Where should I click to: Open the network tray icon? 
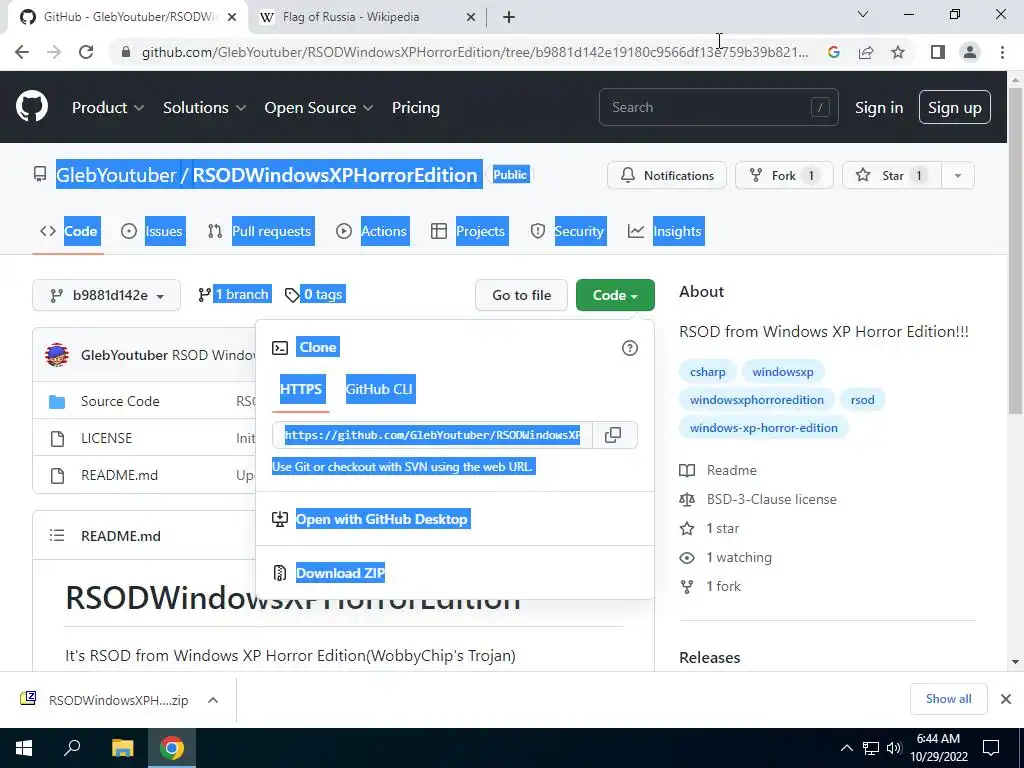(x=871, y=748)
